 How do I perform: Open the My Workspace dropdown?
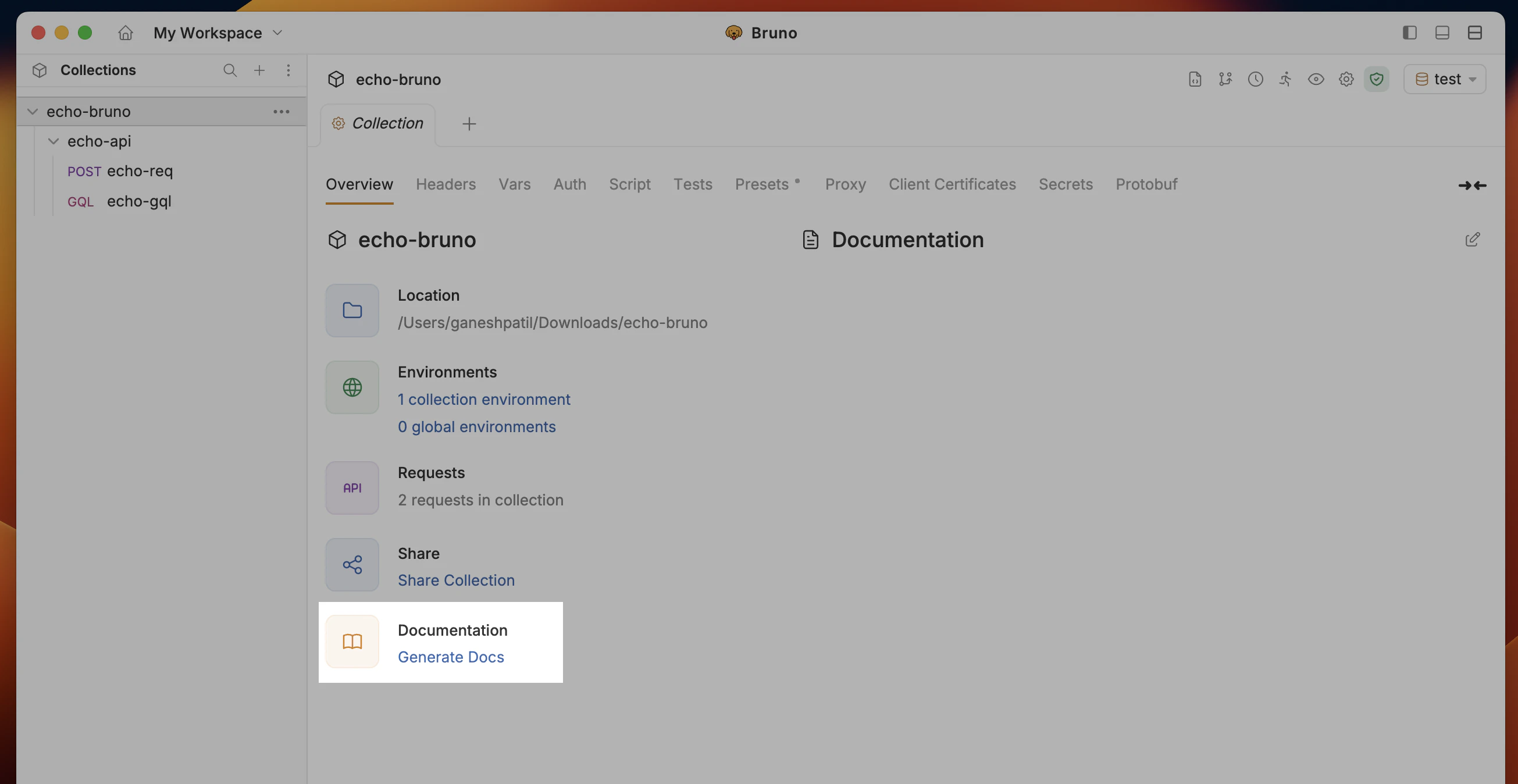pyautogui.click(x=218, y=33)
